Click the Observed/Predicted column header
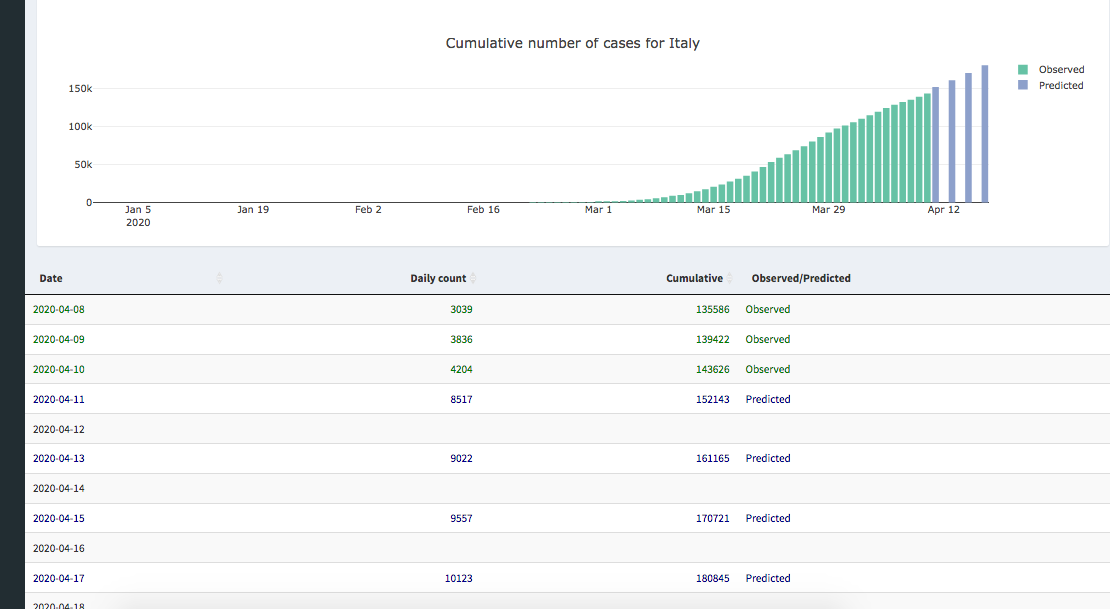Viewport: 1110px width, 609px height. click(801, 278)
